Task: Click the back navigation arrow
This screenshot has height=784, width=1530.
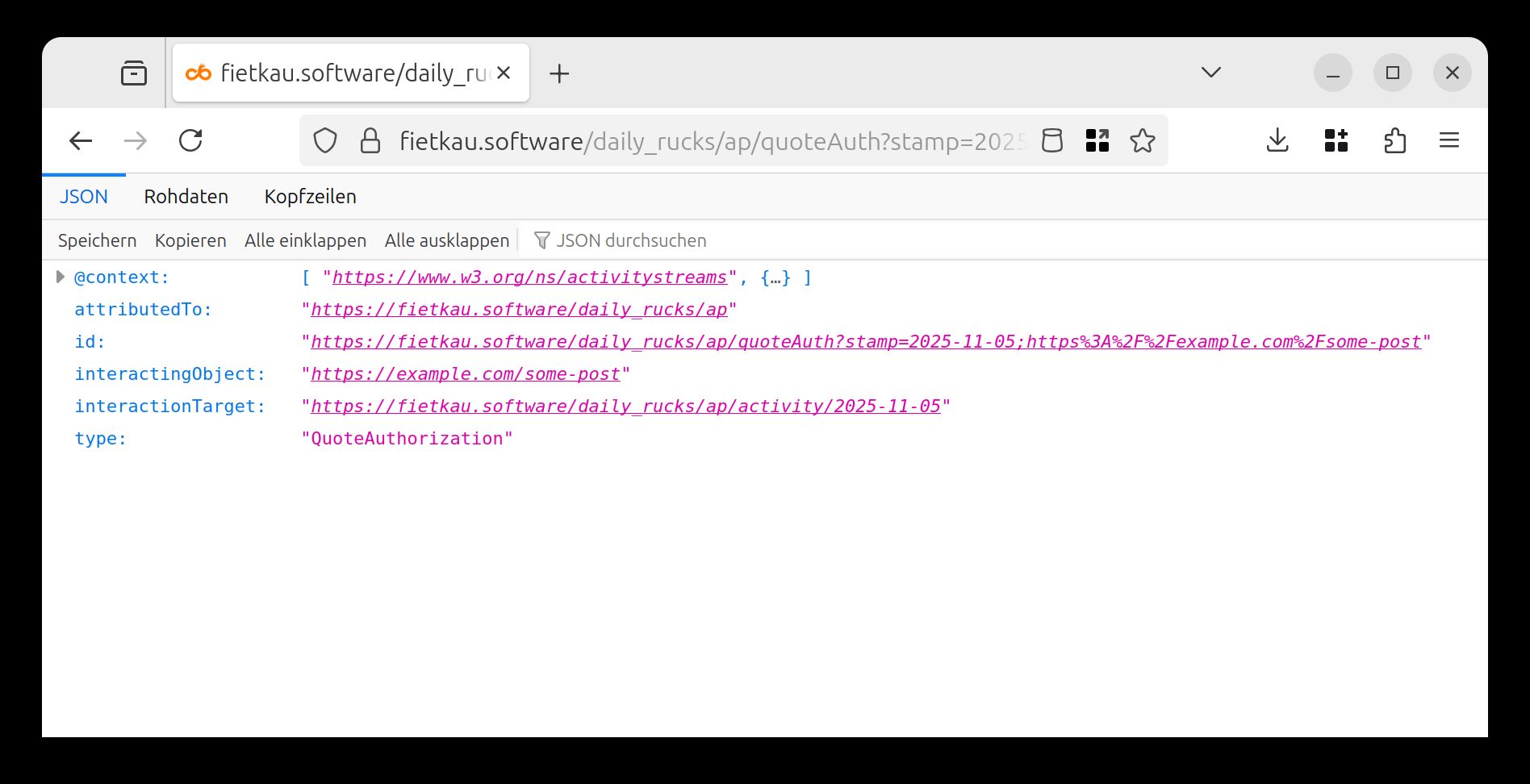Action: tap(80, 140)
